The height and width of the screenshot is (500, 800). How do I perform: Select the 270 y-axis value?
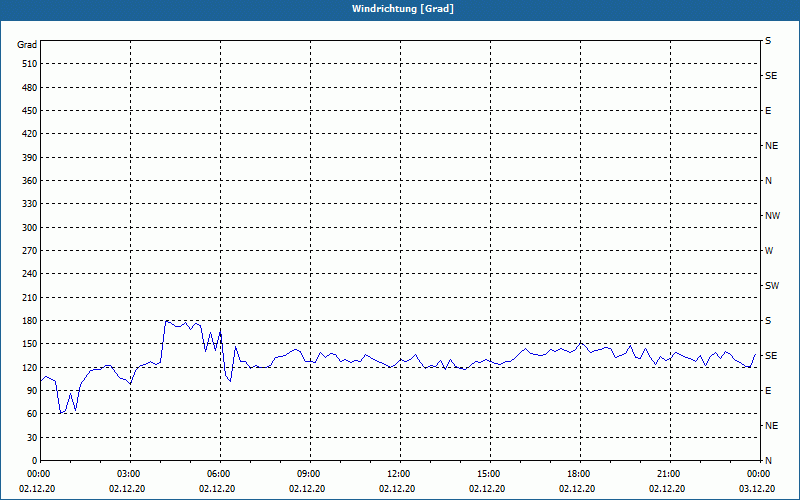tap(30, 251)
